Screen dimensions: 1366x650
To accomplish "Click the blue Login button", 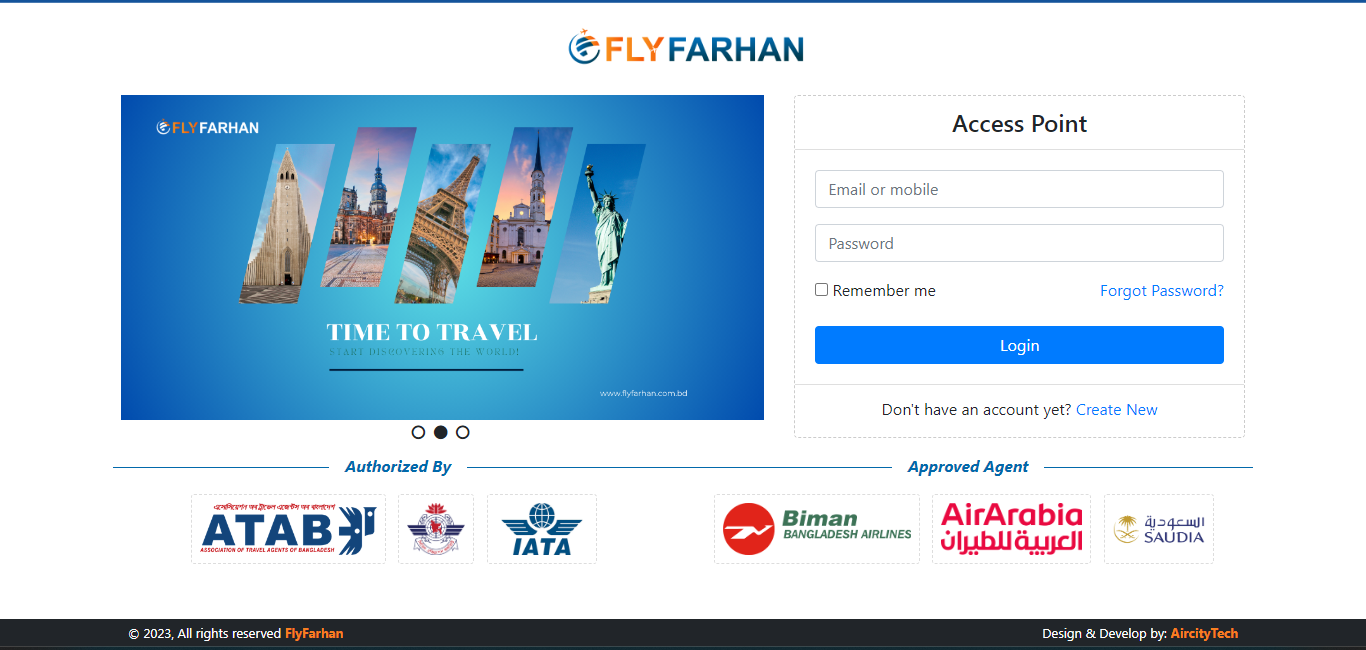I will [x=1019, y=345].
